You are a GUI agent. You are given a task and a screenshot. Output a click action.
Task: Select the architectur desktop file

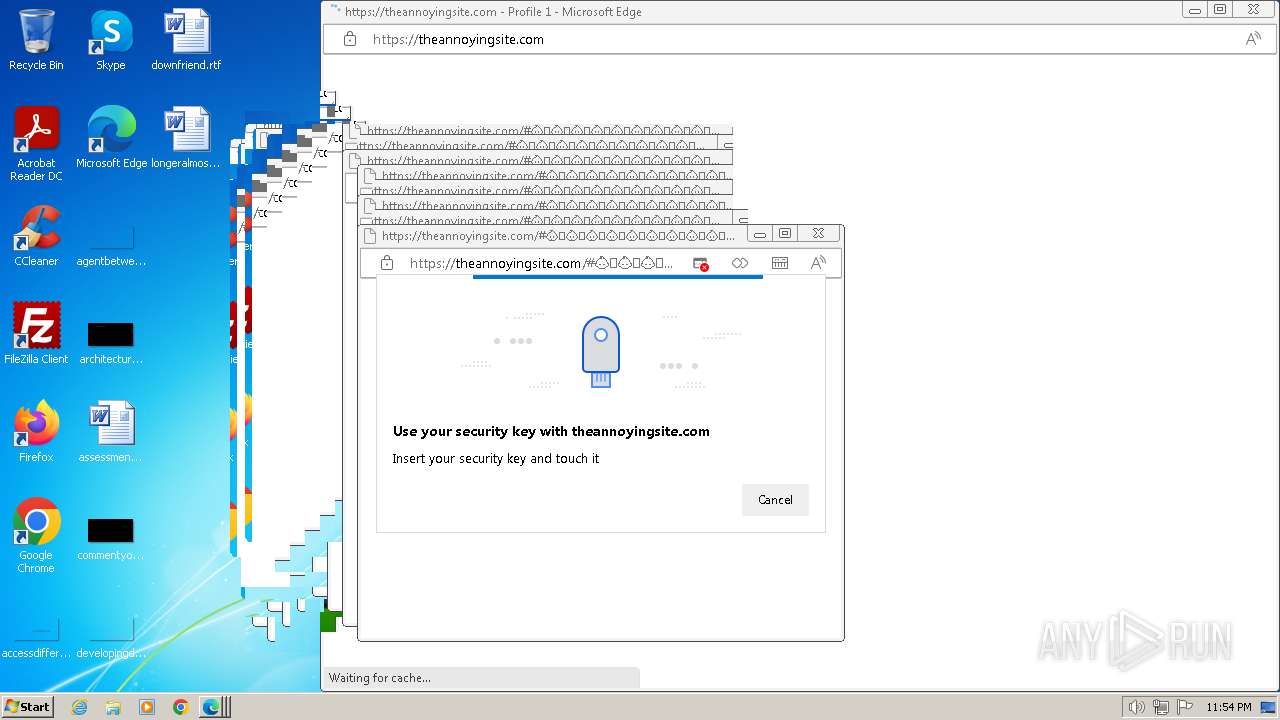click(x=111, y=343)
